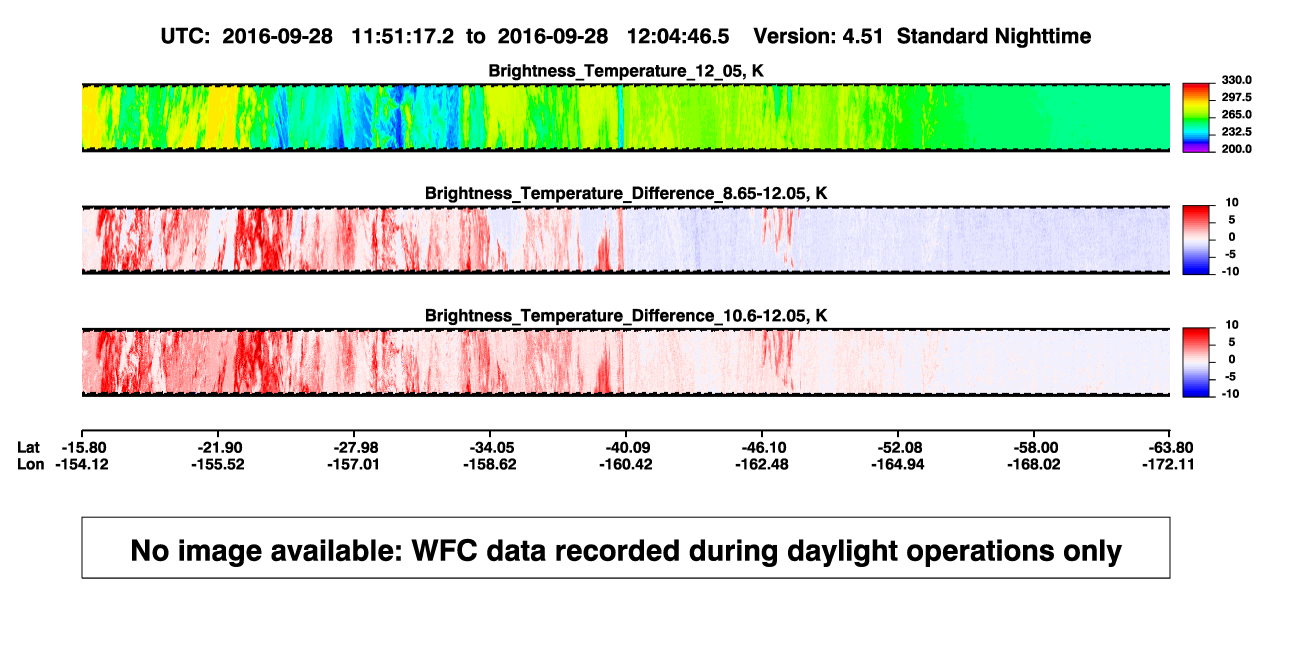Click the 'Standard Nighttime' label

[994, 36]
